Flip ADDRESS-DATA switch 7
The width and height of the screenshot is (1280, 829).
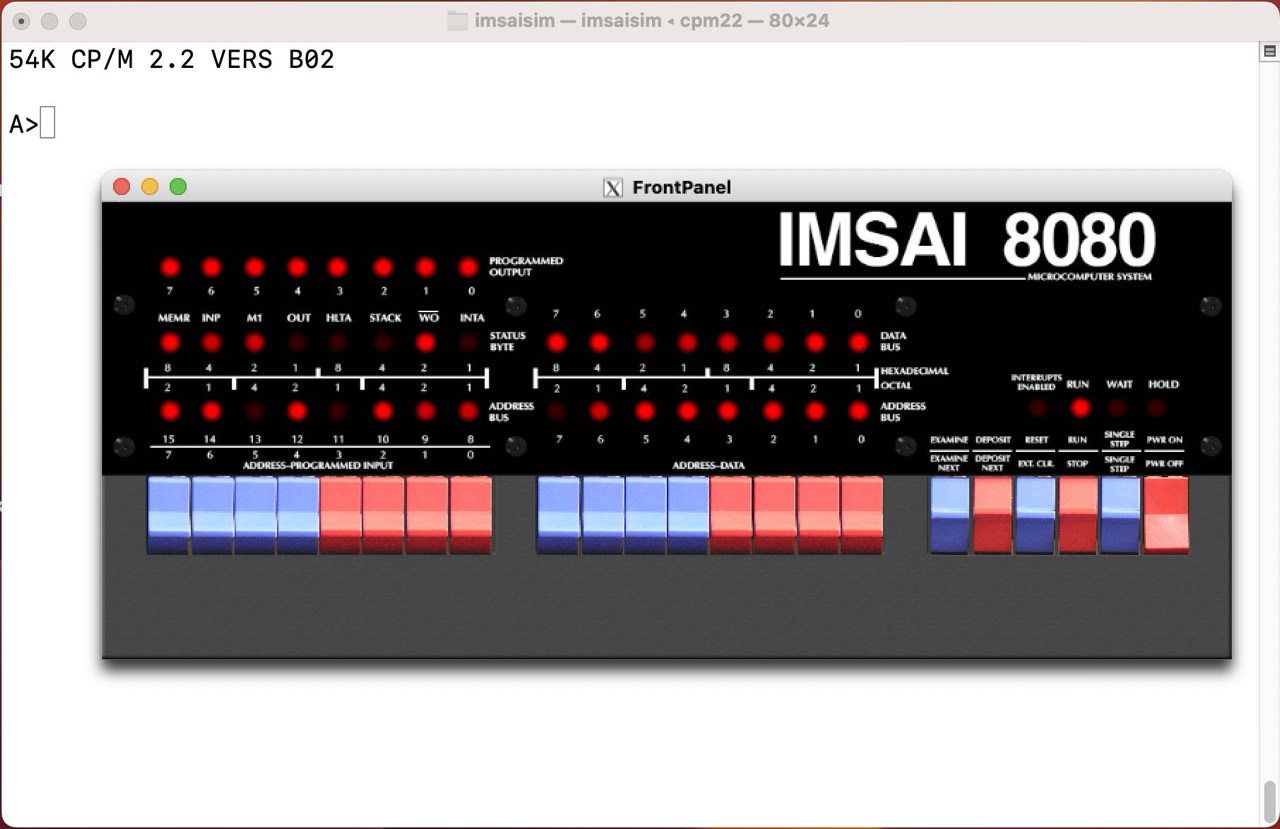click(557, 515)
